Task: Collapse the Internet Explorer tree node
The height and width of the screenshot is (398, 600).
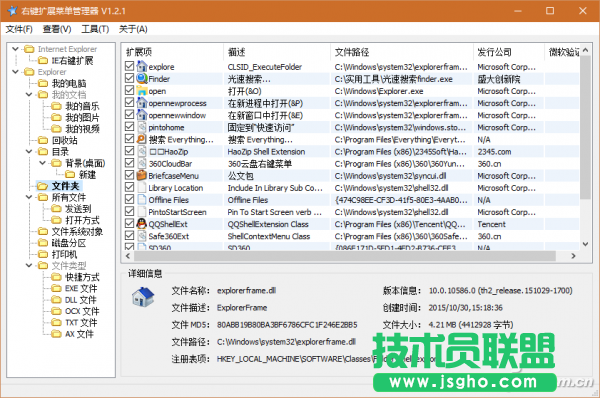Action: (16, 49)
